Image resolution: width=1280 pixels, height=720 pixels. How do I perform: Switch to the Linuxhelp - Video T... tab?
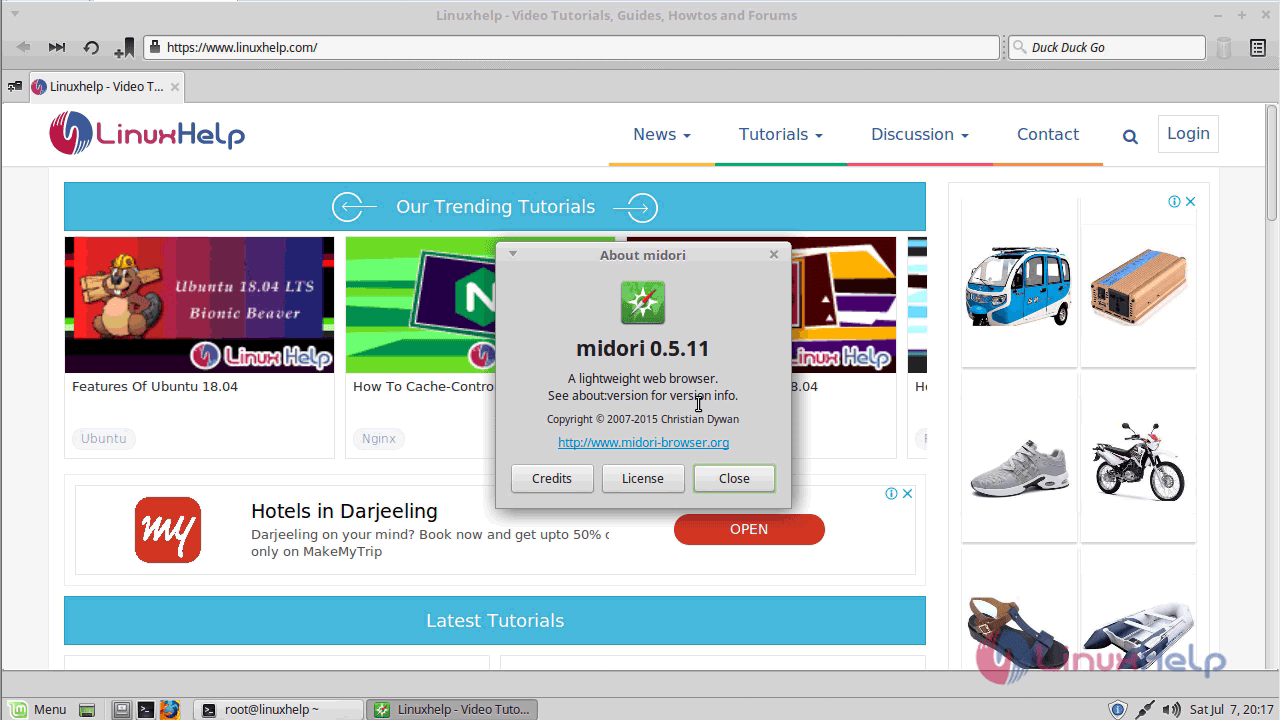pyautogui.click(x=107, y=87)
